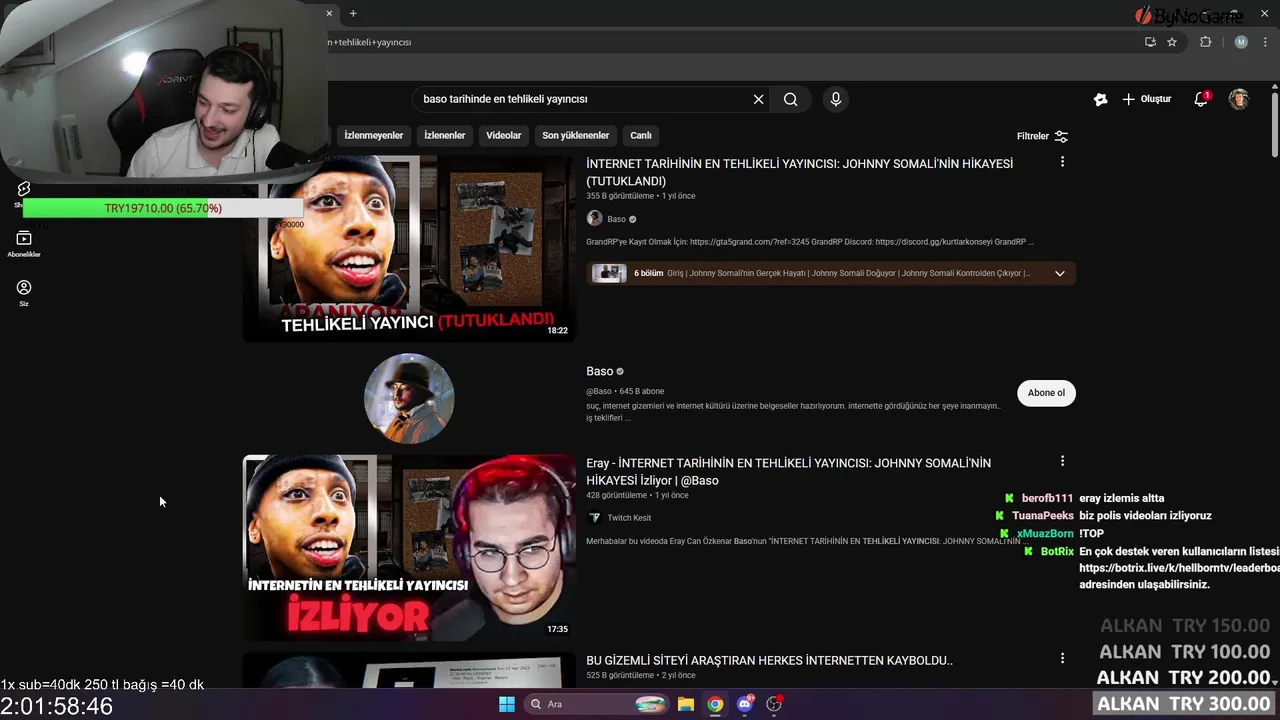Screen dimensions: 1280x720
Task: Click the TRY19710.00 donation progress bar
Action: point(163,208)
